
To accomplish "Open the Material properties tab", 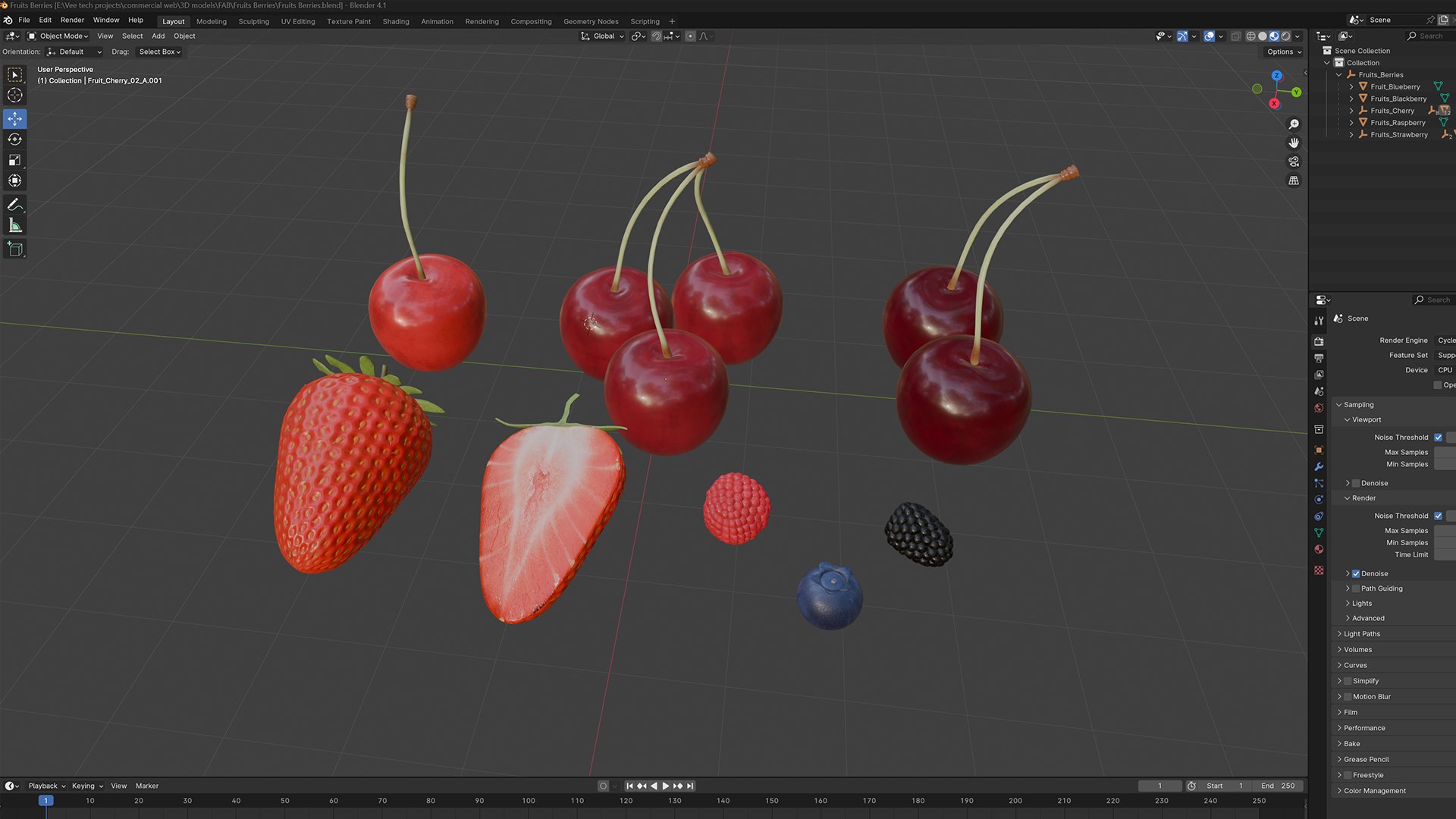I will click(1319, 549).
